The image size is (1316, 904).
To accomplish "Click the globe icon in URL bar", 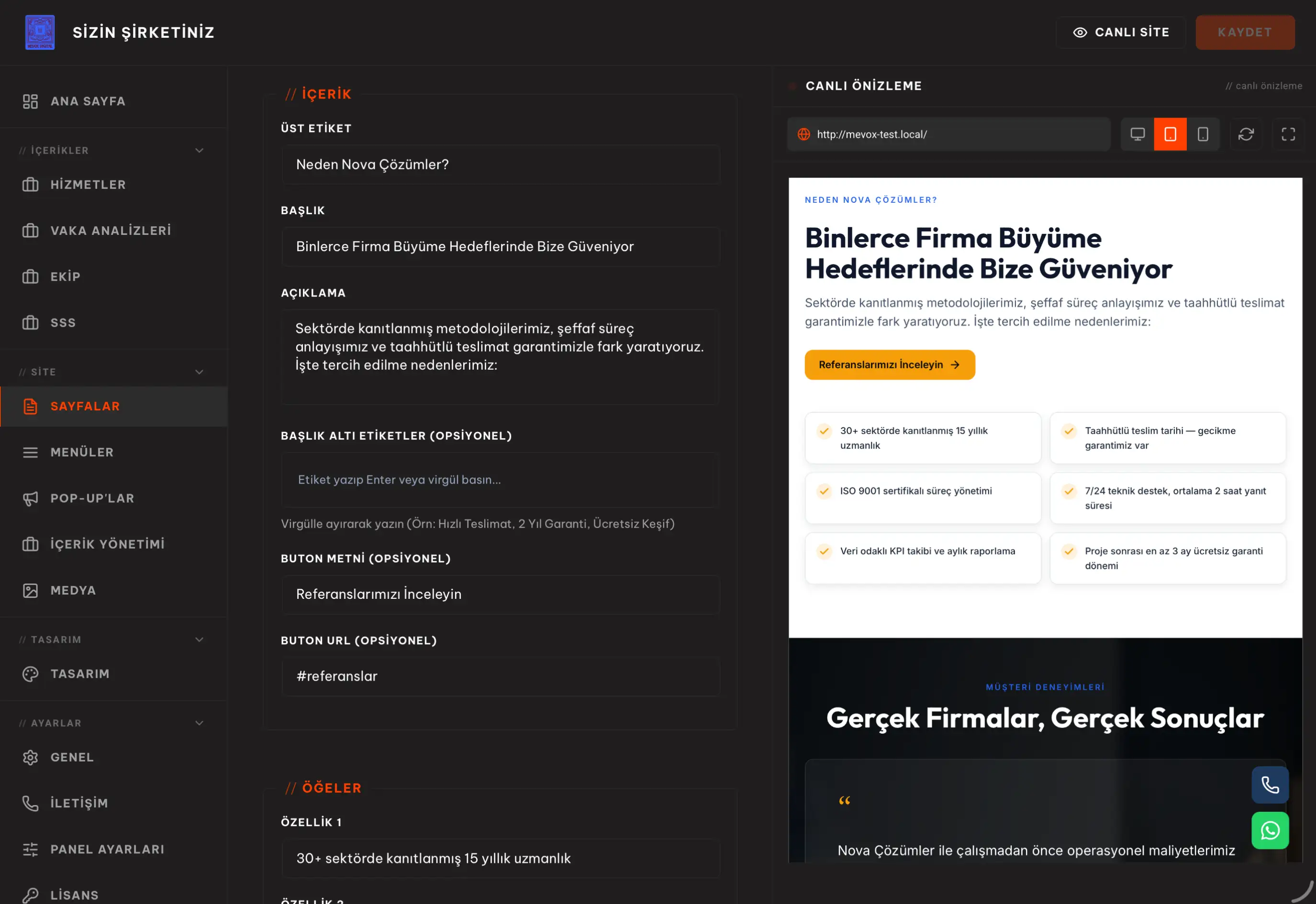I will tap(803, 134).
